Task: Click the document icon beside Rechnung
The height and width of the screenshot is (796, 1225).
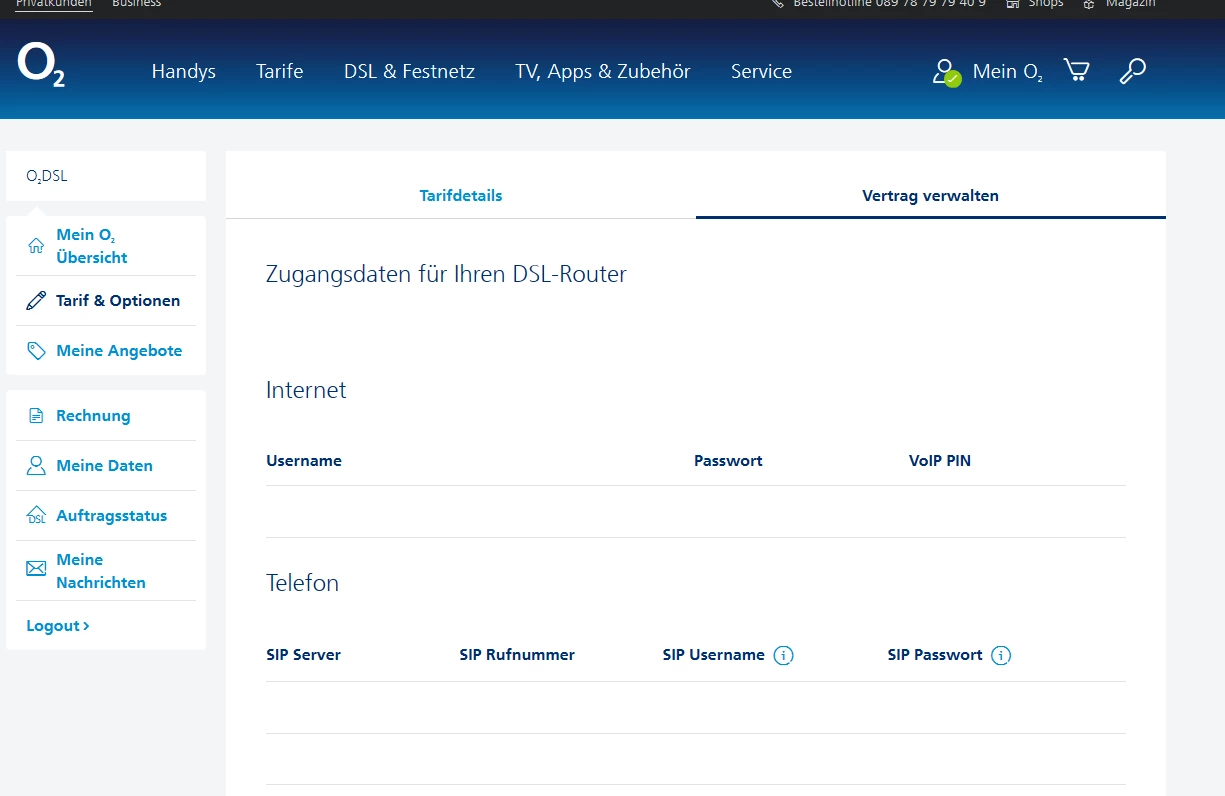Action: click(36, 416)
